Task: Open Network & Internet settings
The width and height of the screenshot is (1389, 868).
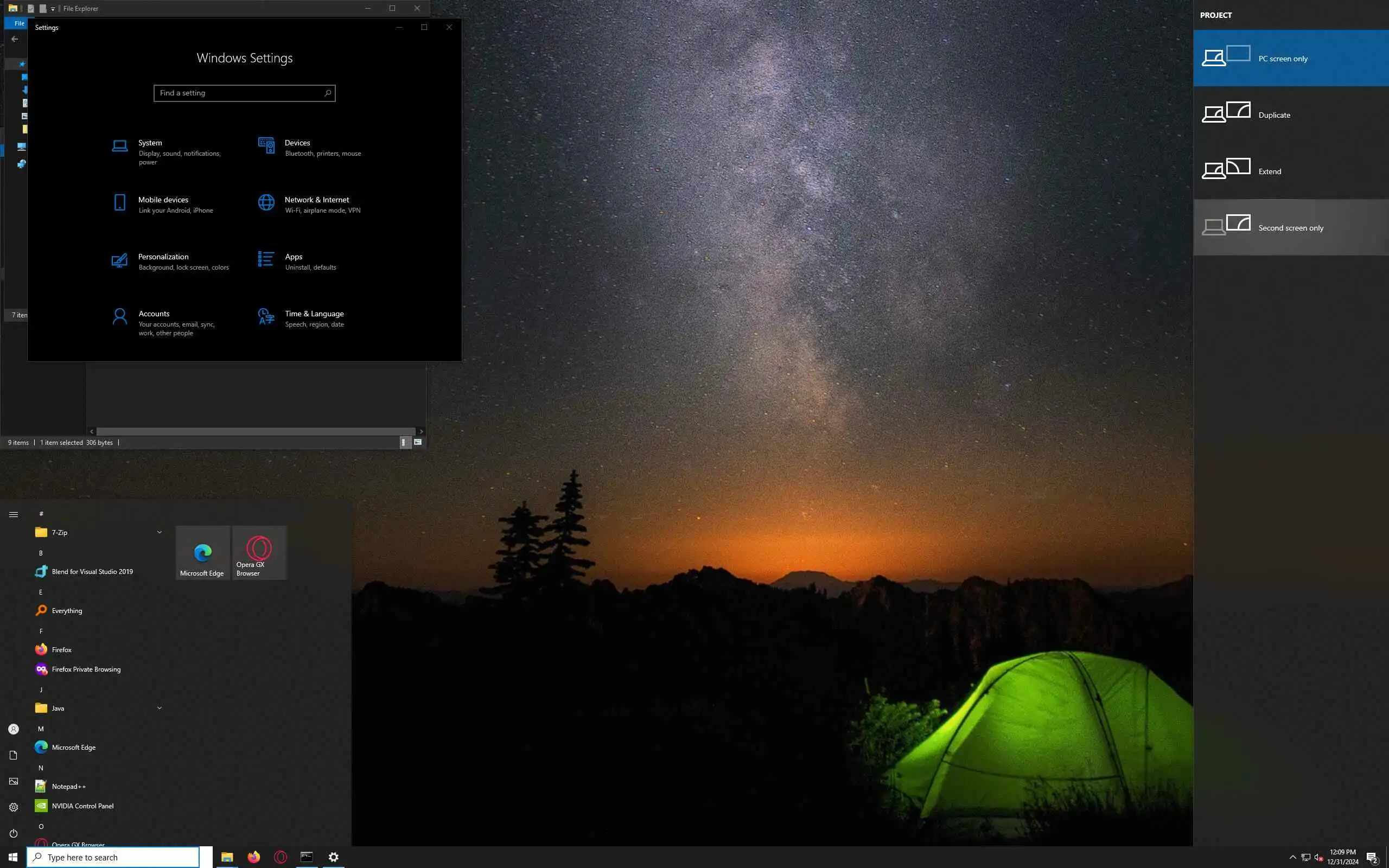Action: tap(316, 200)
